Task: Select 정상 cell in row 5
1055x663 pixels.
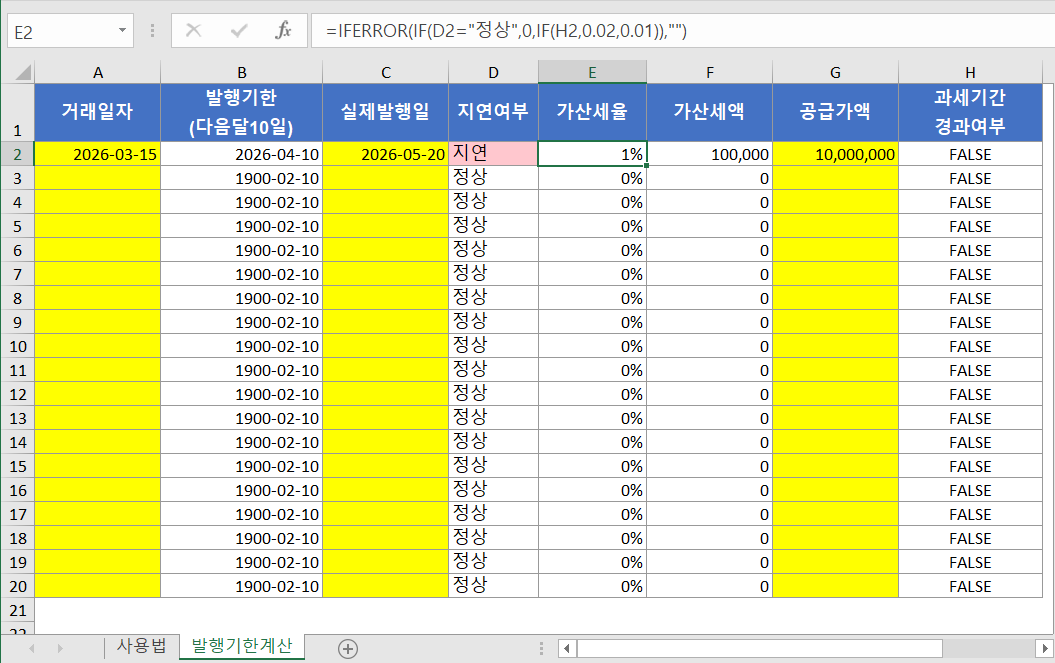Action: click(493, 226)
